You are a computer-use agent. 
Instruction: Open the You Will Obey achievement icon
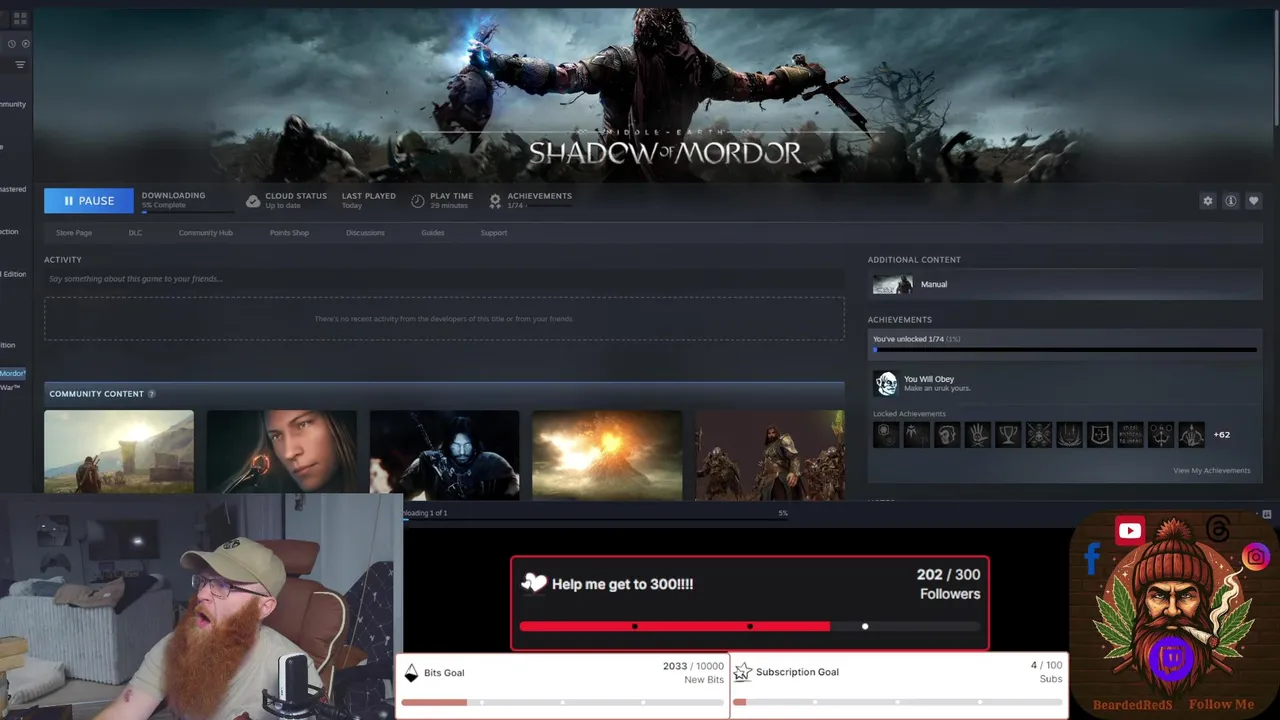[x=885, y=383]
